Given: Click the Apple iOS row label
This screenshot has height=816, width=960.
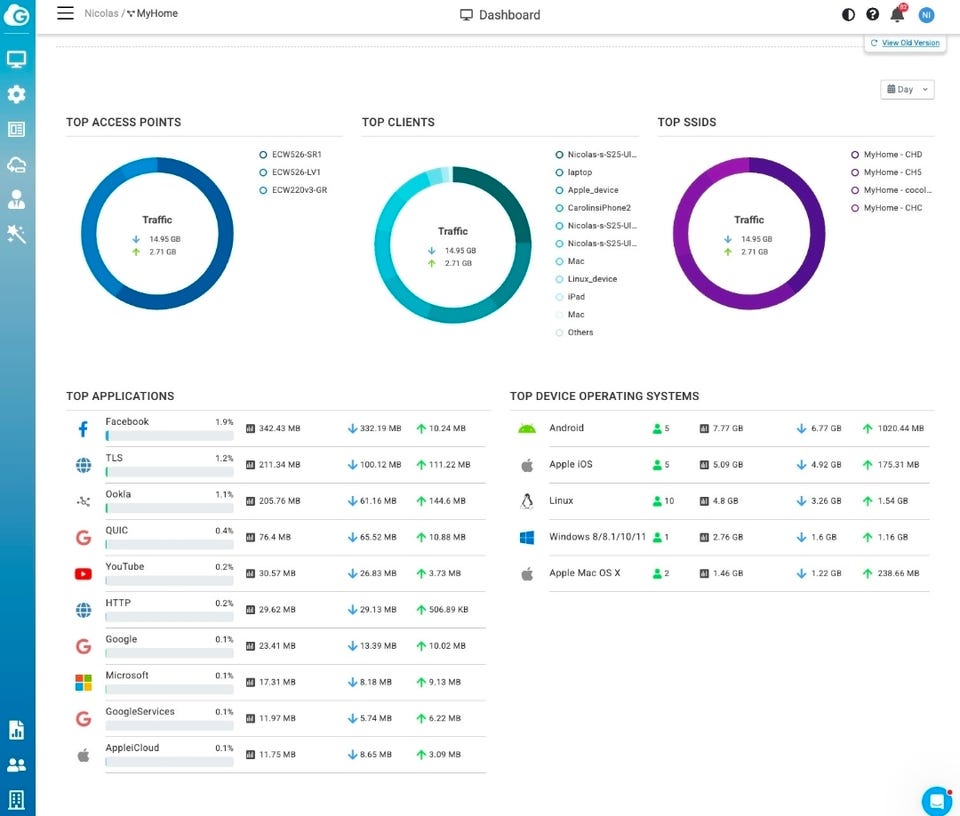Looking at the screenshot, I should (571, 464).
